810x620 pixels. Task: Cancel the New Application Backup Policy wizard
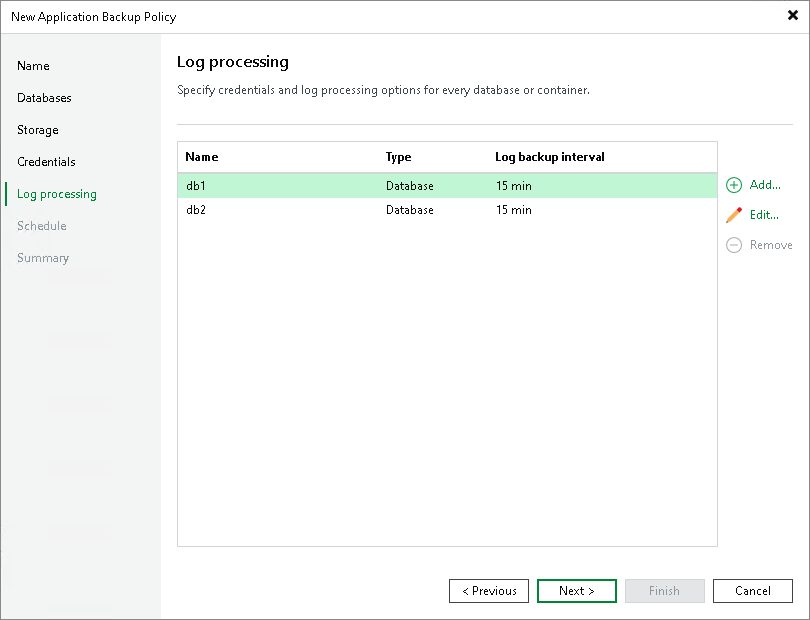click(x=753, y=591)
